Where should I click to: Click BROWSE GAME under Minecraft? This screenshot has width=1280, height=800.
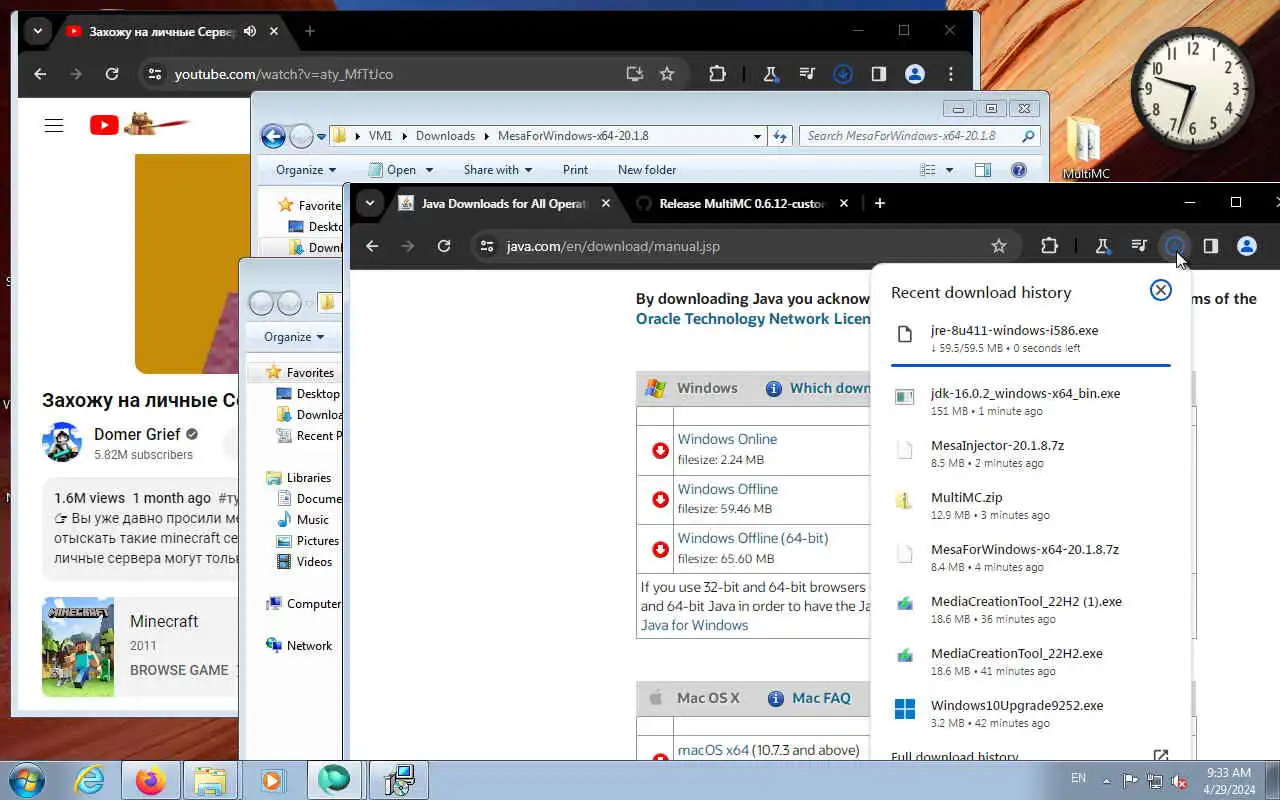pos(179,670)
